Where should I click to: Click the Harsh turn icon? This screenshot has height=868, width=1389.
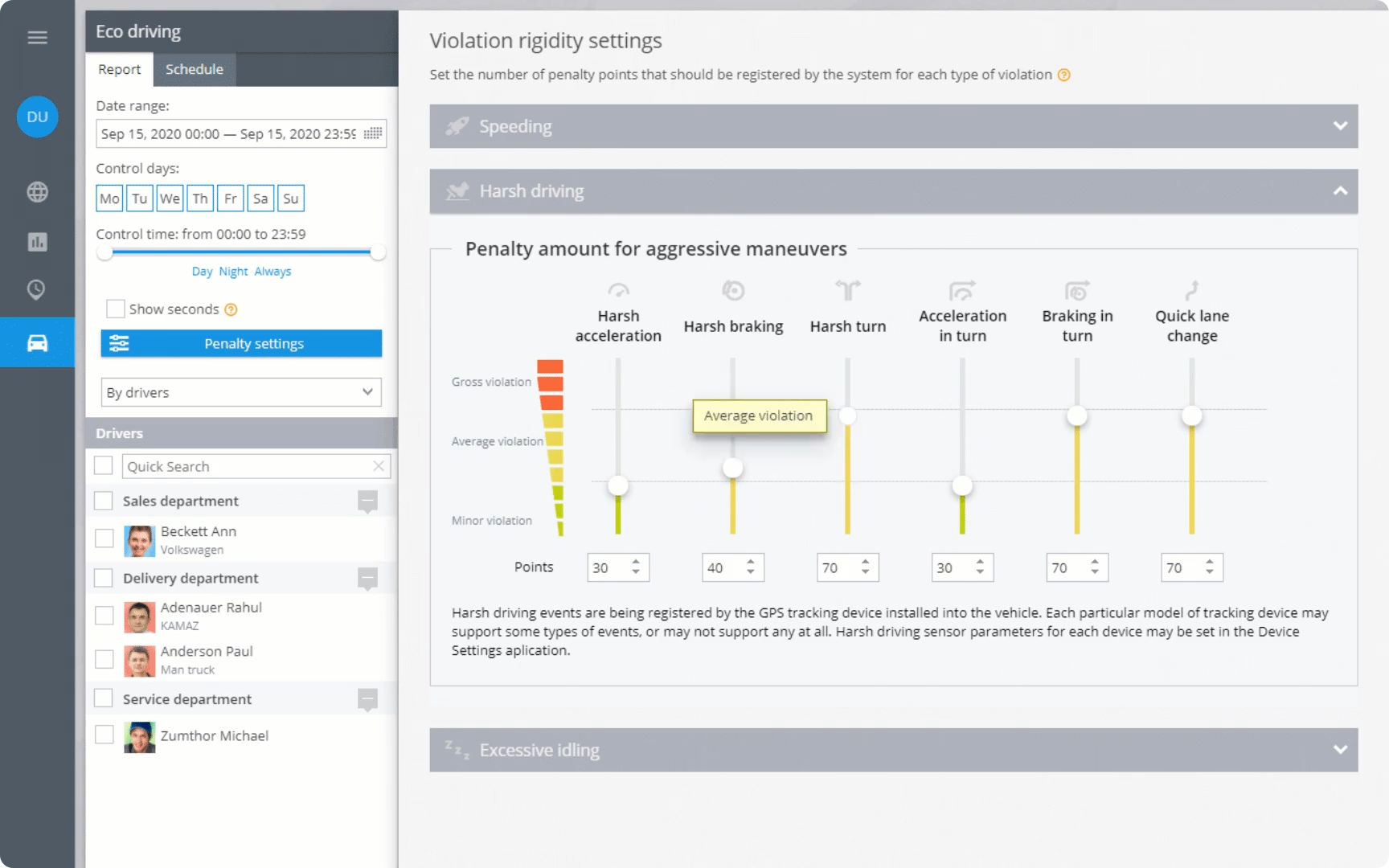848,290
